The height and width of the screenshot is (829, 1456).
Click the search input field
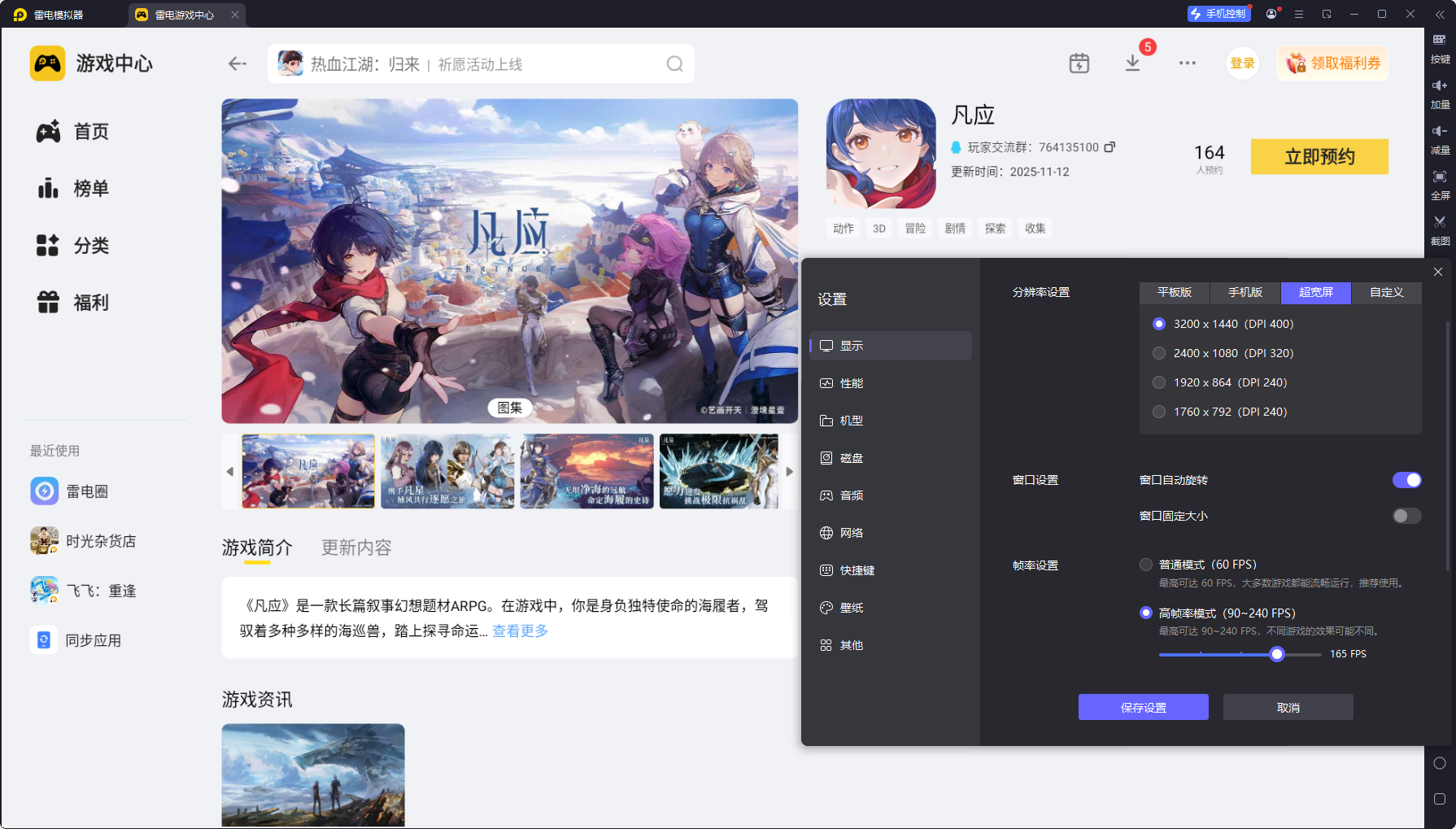[481, 63]
